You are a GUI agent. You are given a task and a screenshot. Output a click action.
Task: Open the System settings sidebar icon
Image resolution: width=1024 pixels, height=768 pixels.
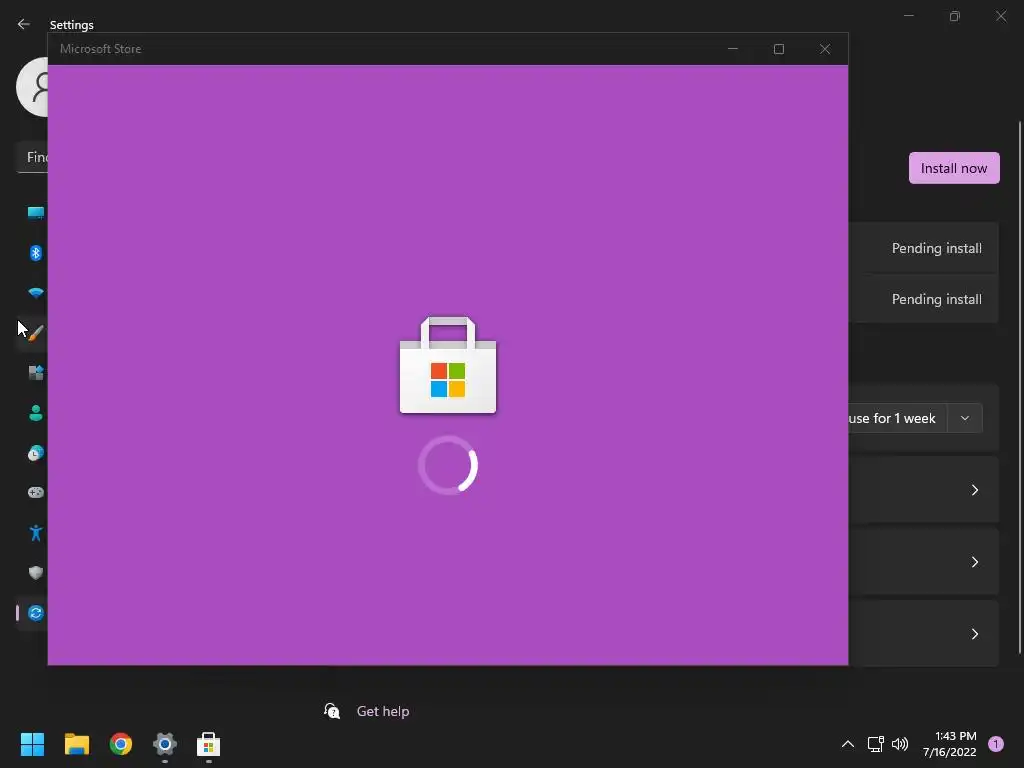tap(36, 212)
